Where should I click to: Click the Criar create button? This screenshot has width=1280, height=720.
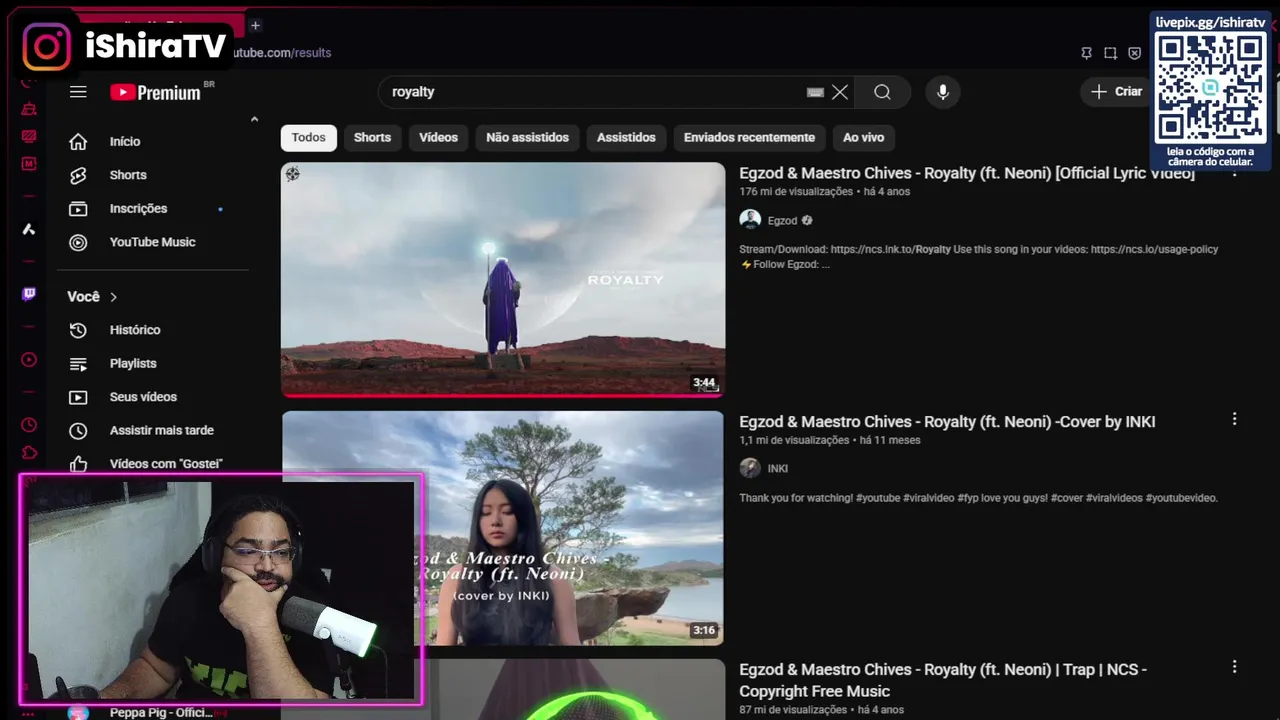pos(1116,92)
